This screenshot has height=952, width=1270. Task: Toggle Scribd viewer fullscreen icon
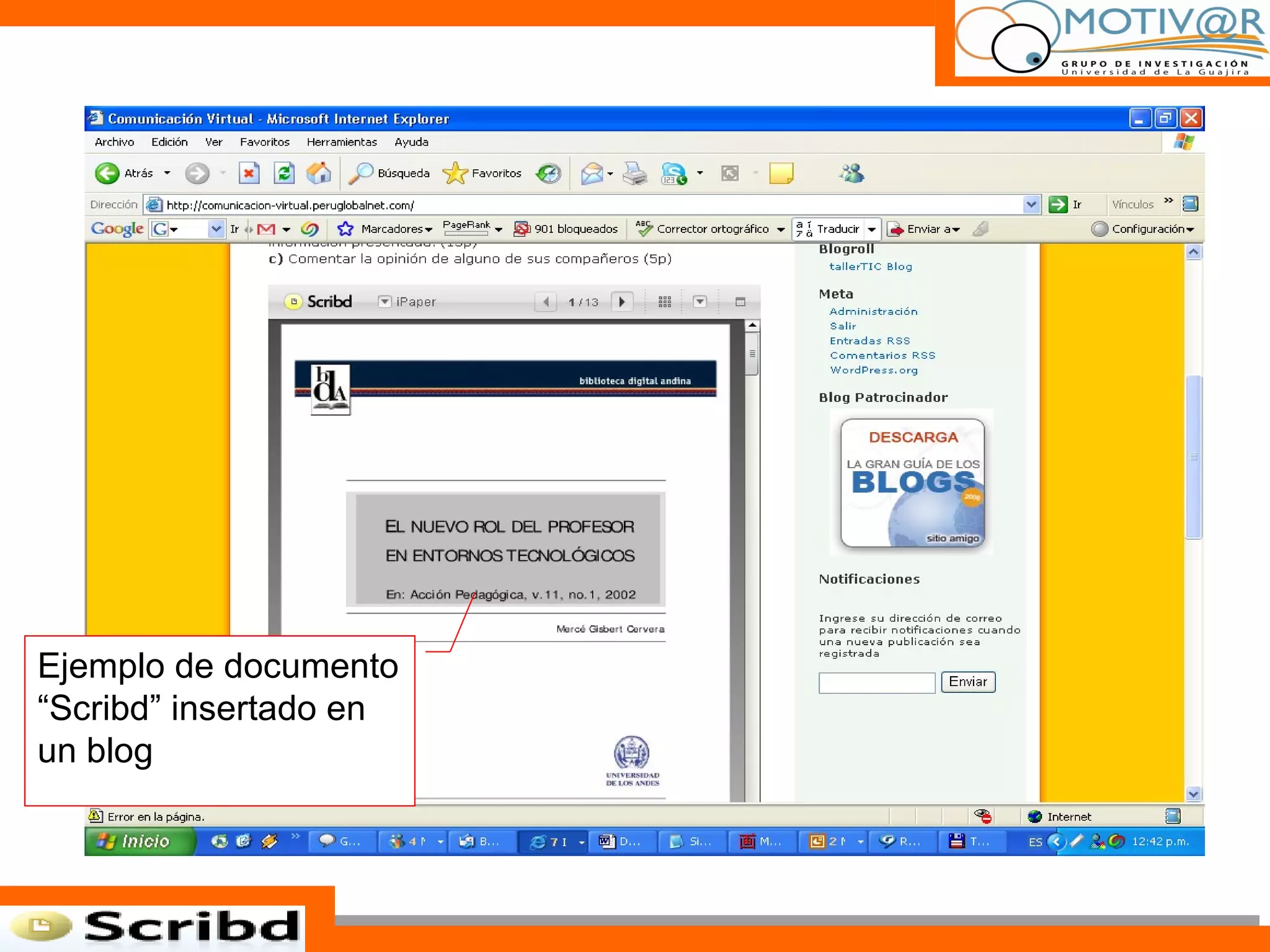click(740, 302)
